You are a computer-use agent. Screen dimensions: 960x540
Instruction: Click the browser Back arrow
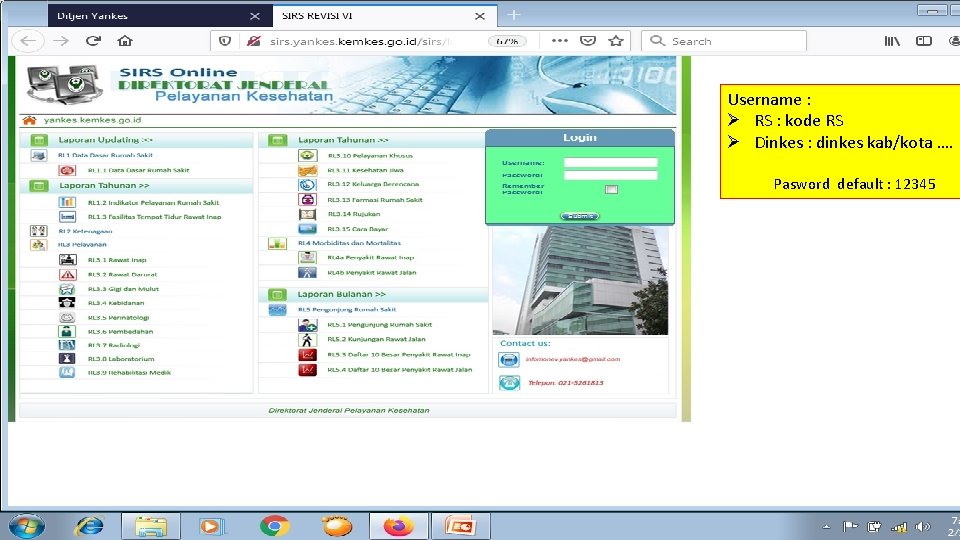(28, 41)
